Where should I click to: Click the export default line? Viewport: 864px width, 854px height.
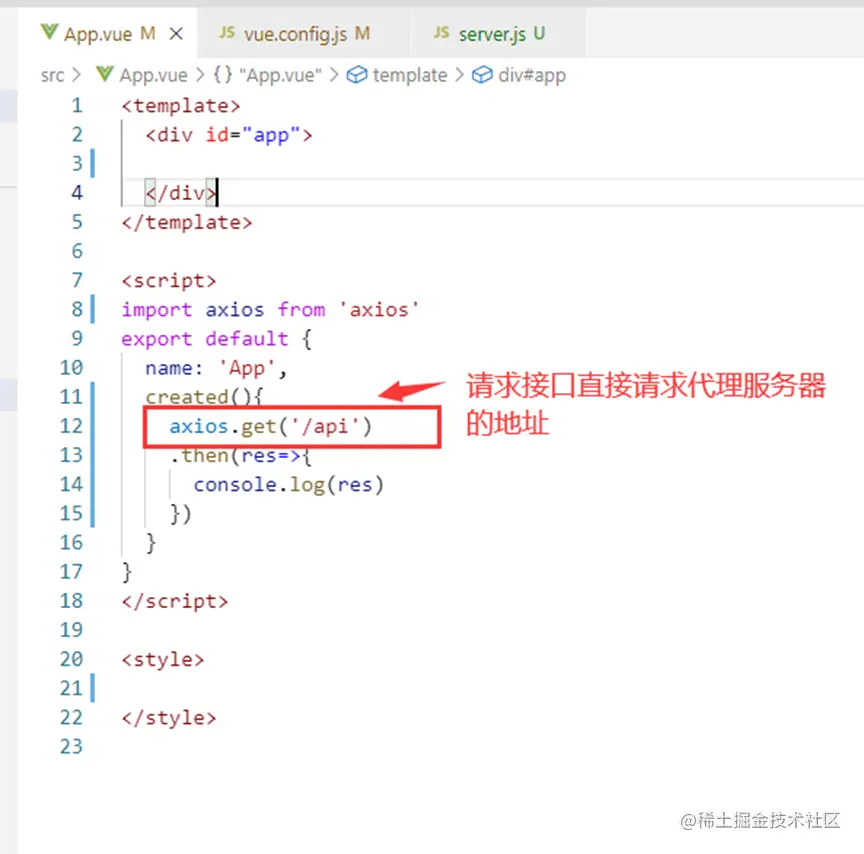[217, 339]
